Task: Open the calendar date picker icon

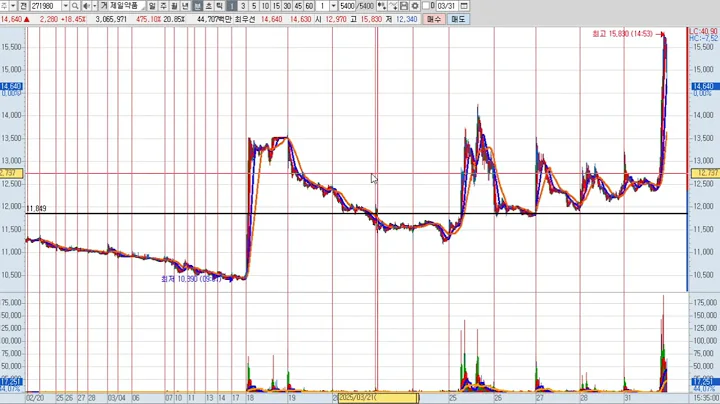Action: [464, 6]
